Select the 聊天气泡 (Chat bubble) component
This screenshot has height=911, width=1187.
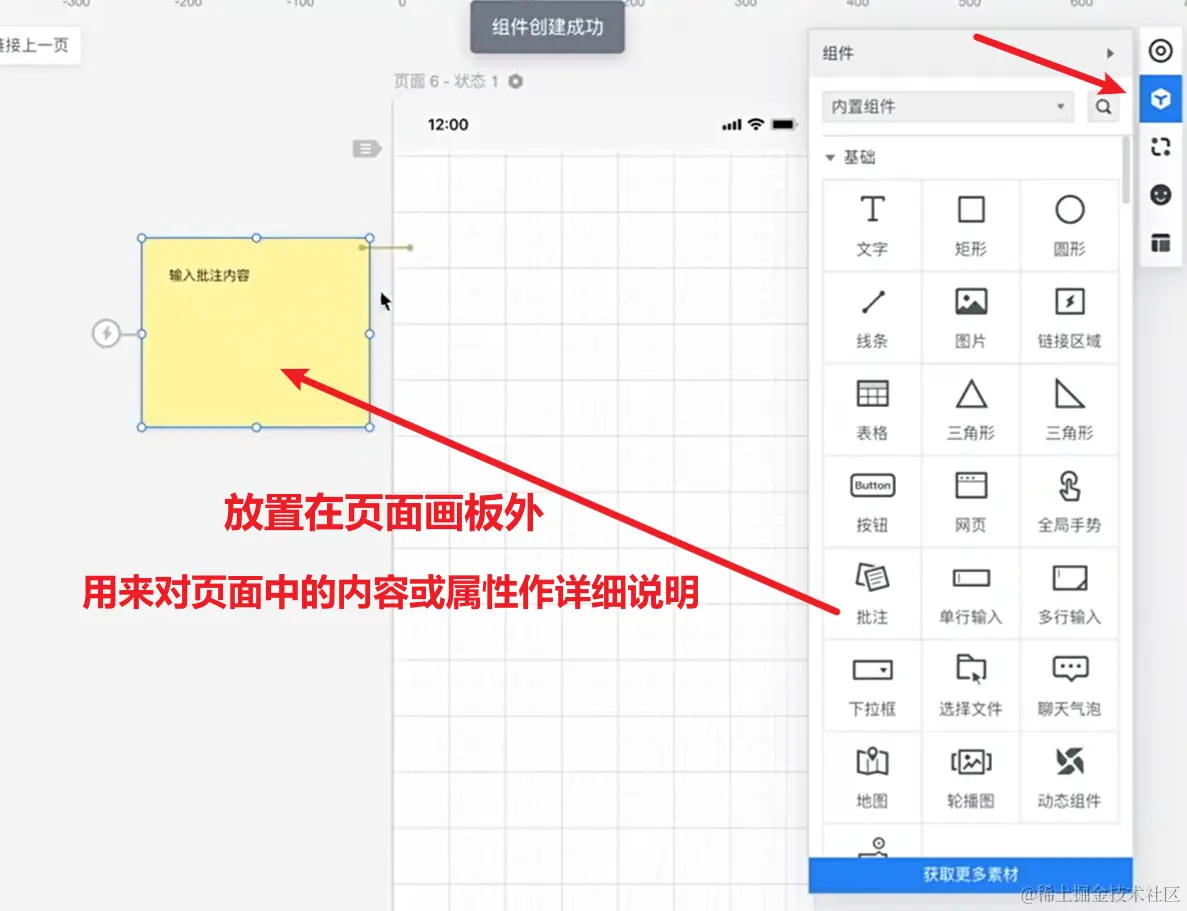[x=1069, y=684]
